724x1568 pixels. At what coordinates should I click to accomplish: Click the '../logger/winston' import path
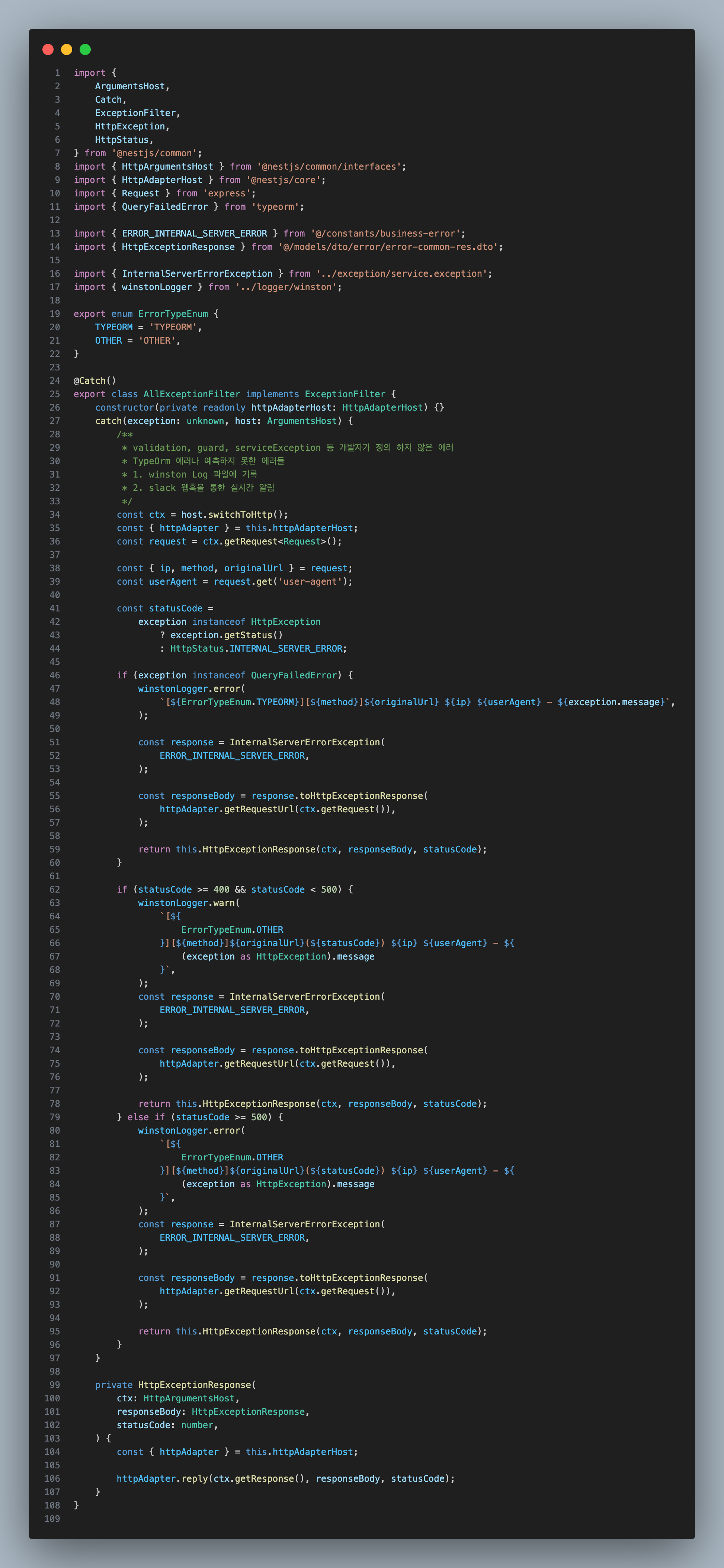(286, 287)
